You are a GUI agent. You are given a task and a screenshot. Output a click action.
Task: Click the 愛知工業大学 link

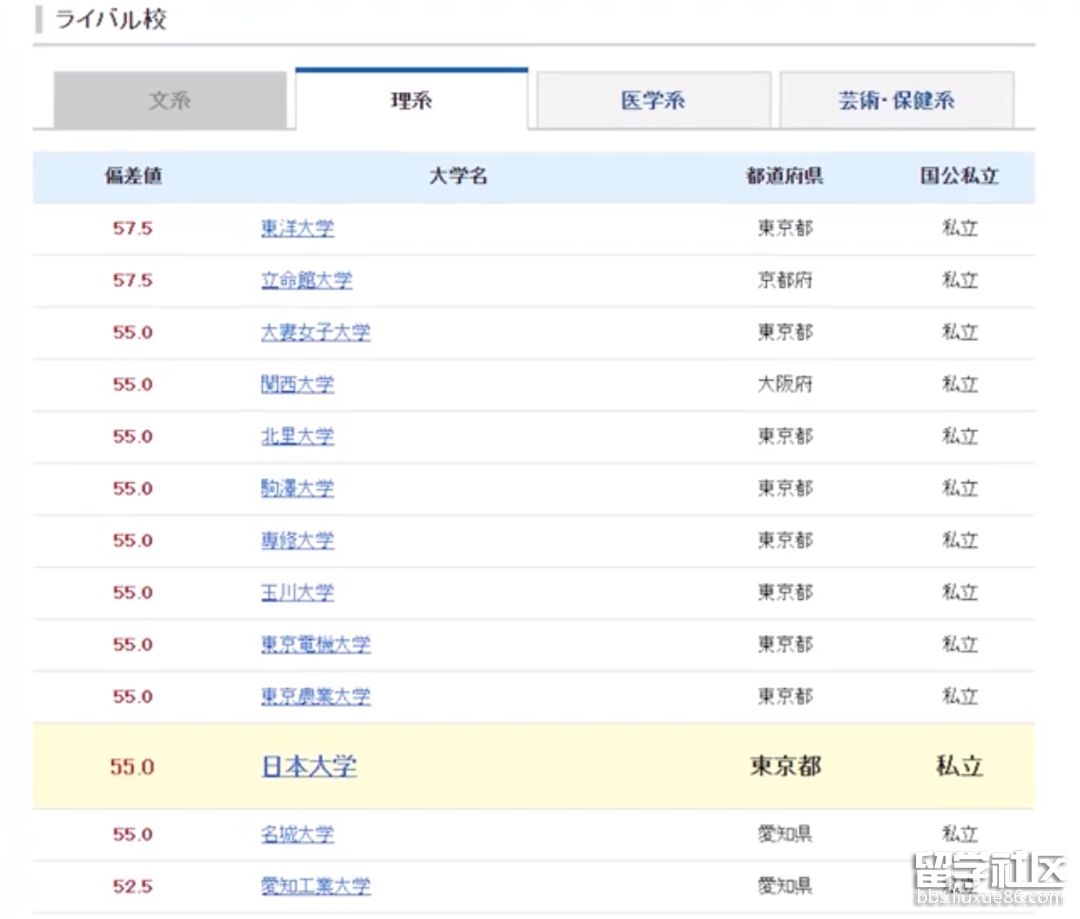(316, 886)
